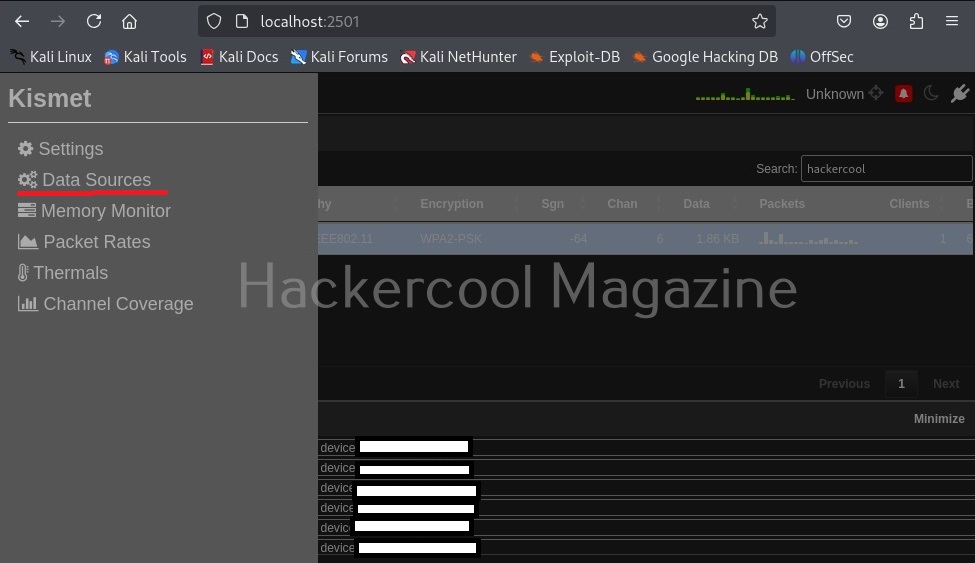
Task: Click the Unknown GPS crosshair icon
Action: [876, 93]
